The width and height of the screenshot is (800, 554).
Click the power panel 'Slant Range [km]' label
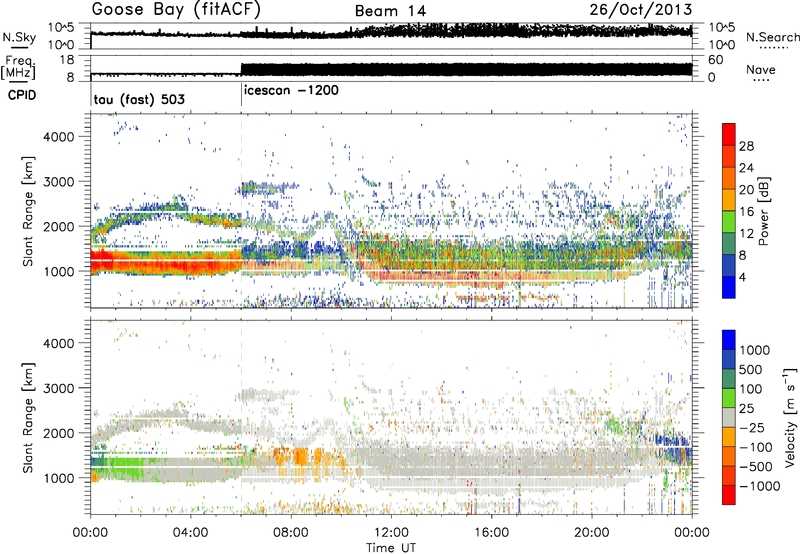(x=28, y=212)
